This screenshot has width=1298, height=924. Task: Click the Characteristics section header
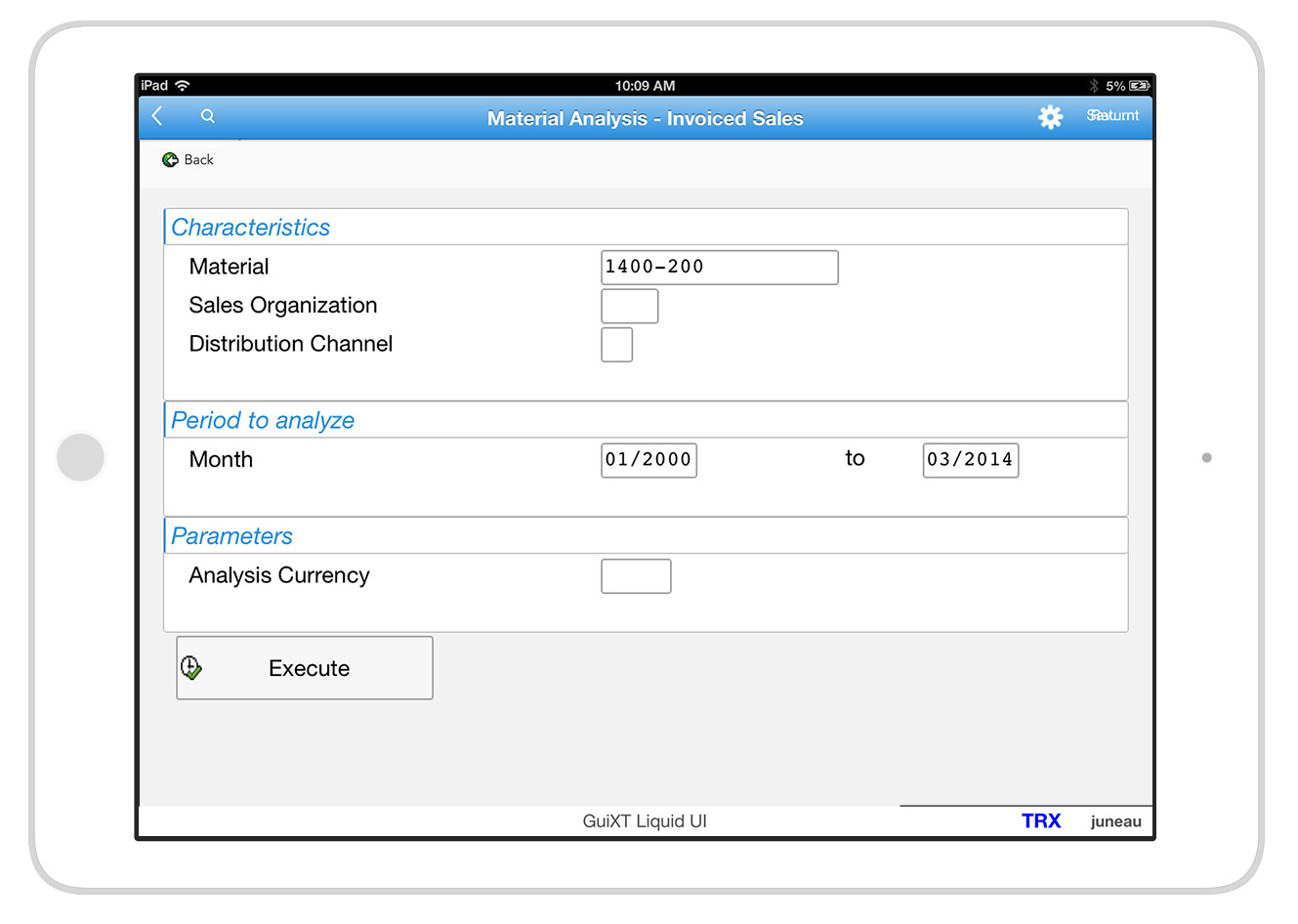[x=251, y=228]
